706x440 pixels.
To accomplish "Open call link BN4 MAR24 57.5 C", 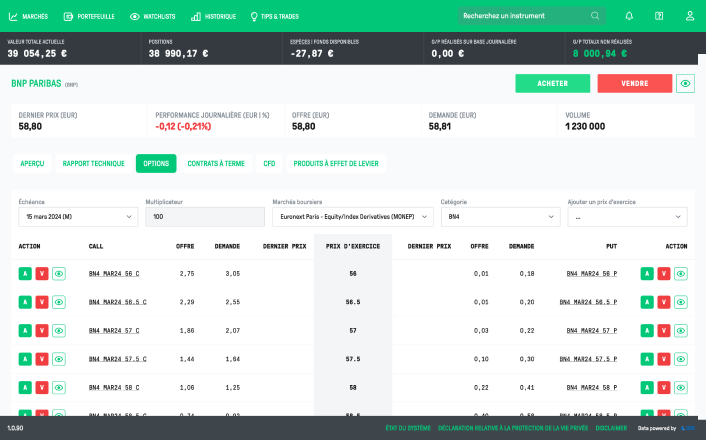I will (x=118, y=359).
